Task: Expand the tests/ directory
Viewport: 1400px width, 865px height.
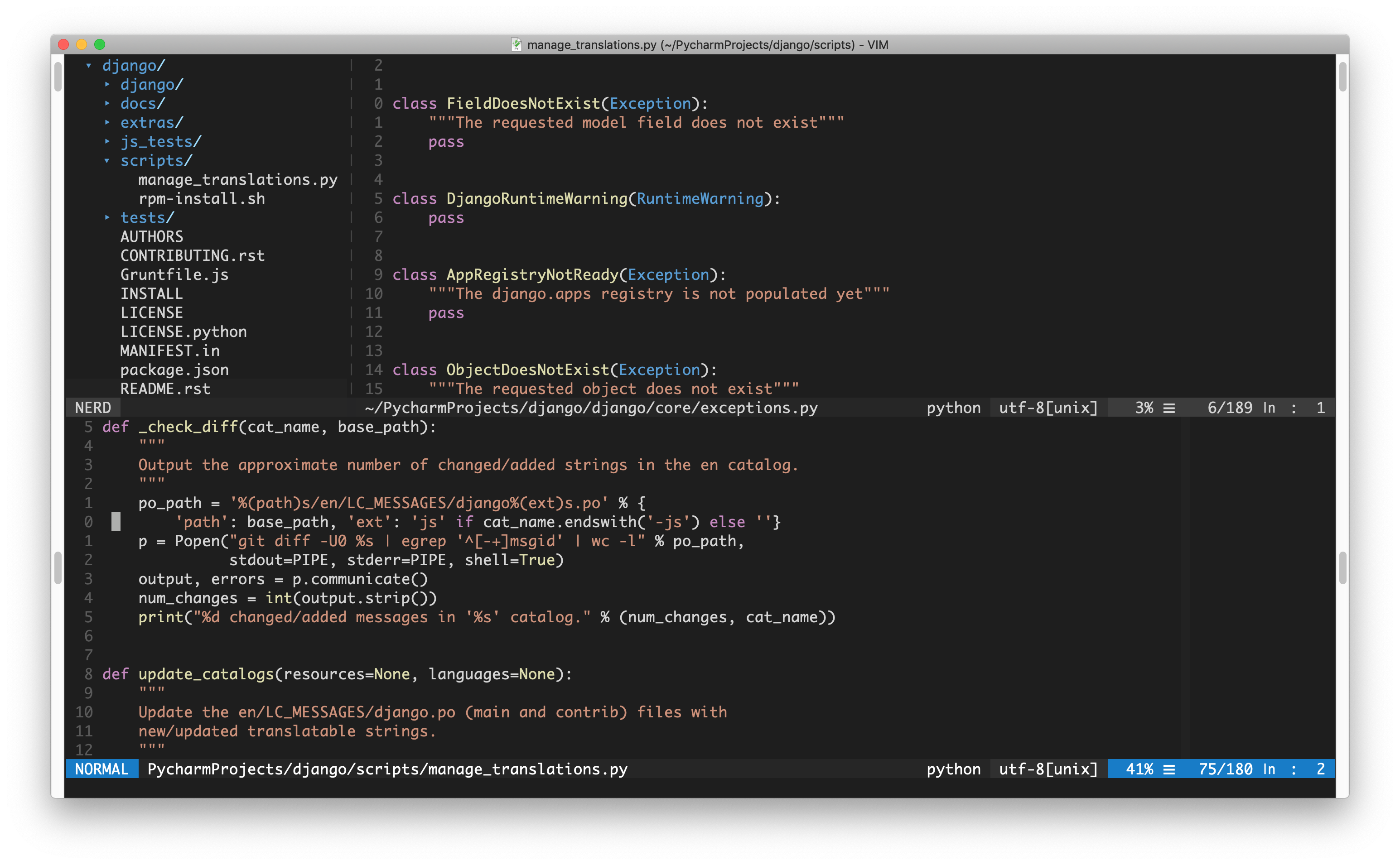Action: click(x=146, y=217)
